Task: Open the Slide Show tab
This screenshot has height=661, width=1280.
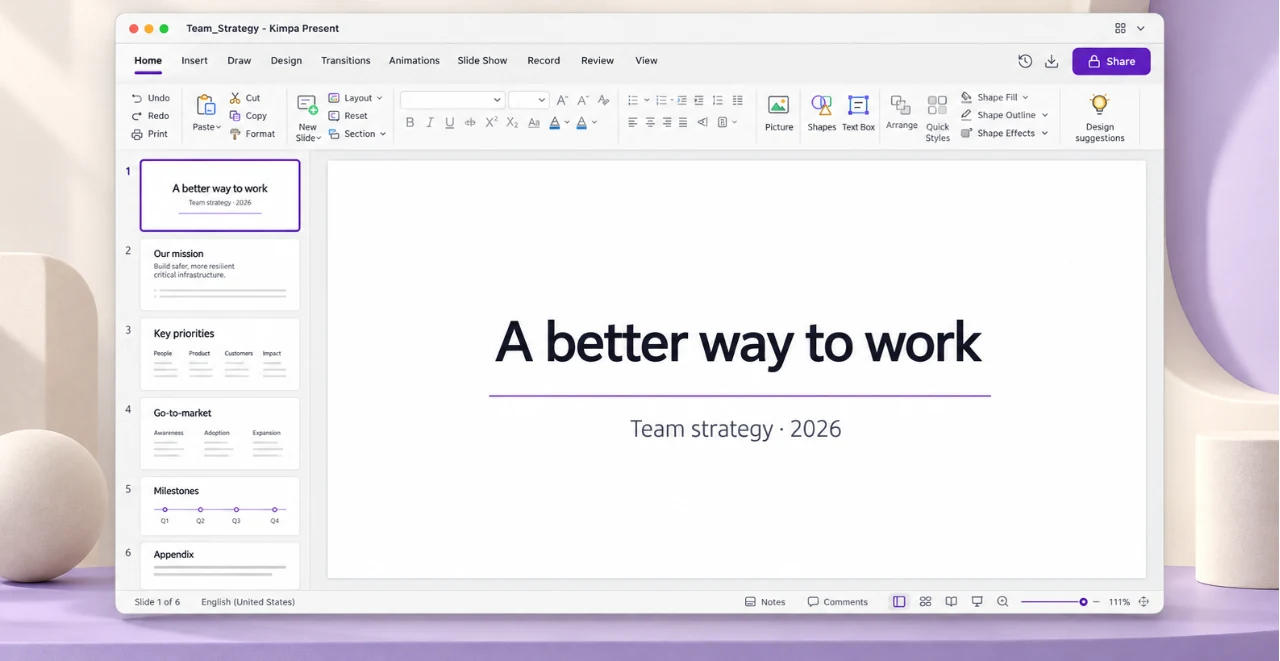Action: pos(482,61)
